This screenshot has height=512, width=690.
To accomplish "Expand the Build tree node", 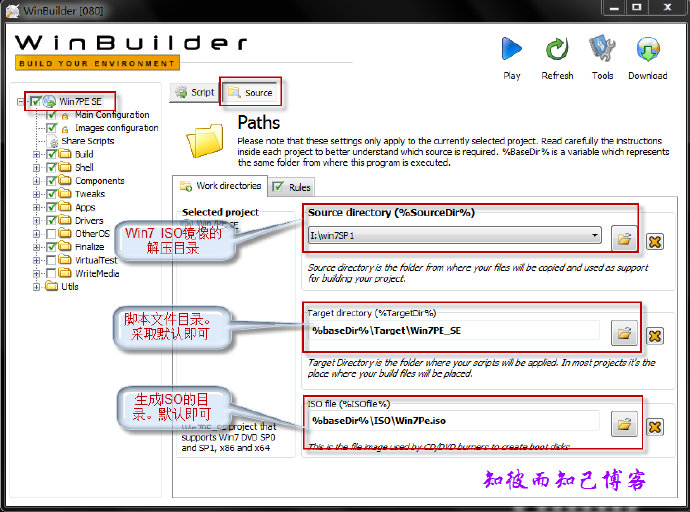I will 37,154.
